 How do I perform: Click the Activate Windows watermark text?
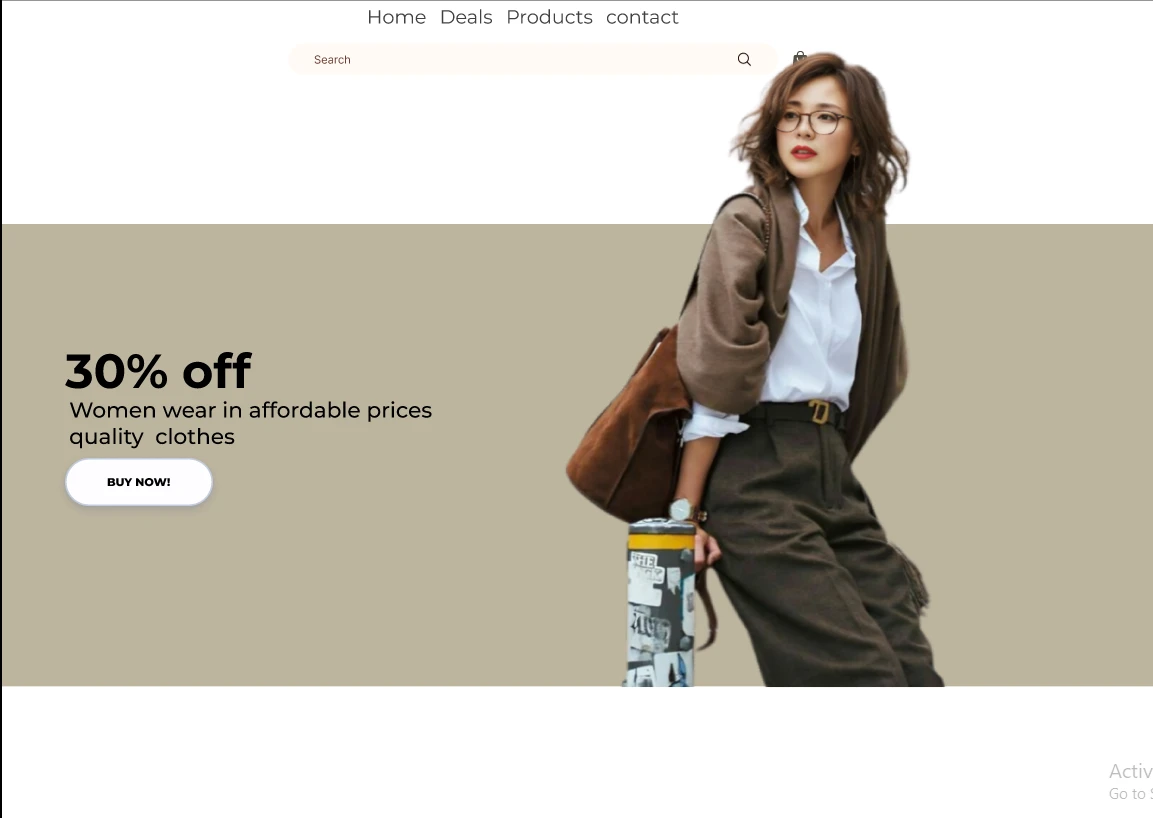pyautogui.click(x=1130, y=781)
